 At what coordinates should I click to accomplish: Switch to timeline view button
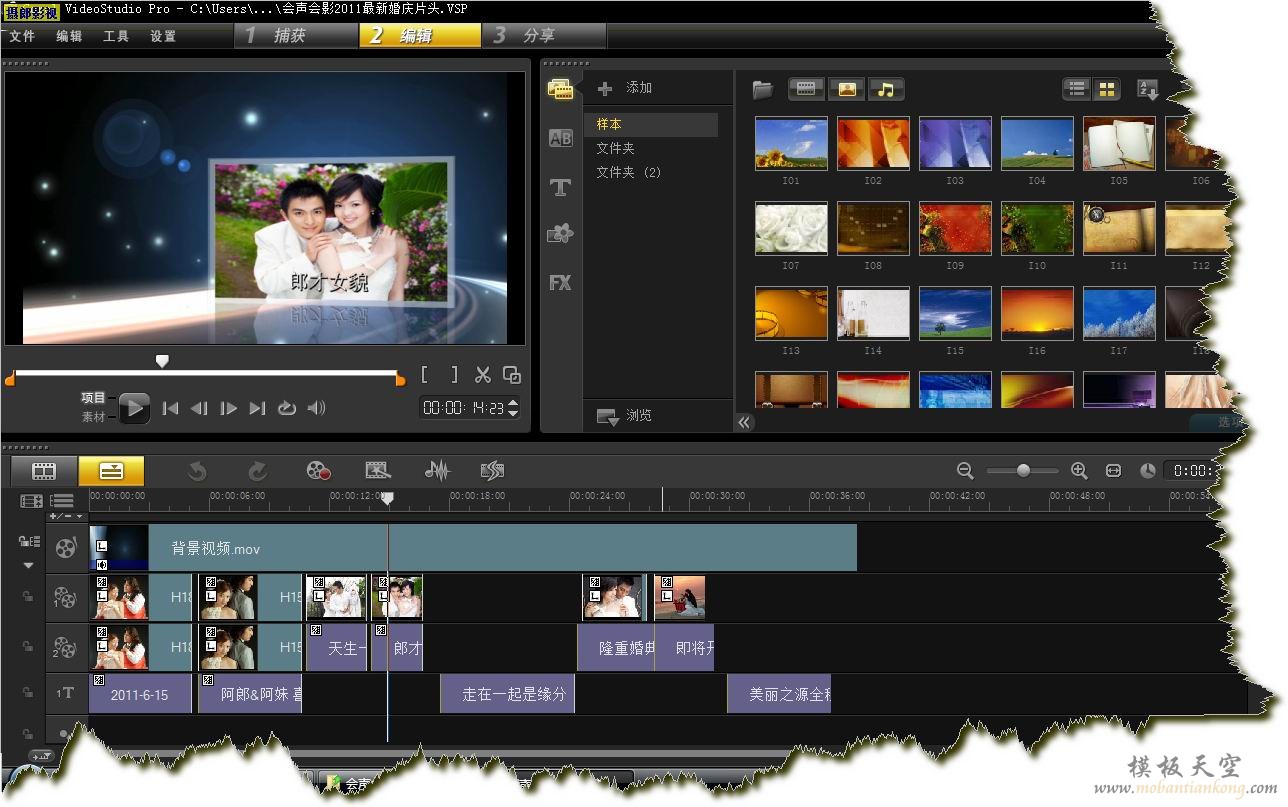pyautogui.click(x=111, y=471)
